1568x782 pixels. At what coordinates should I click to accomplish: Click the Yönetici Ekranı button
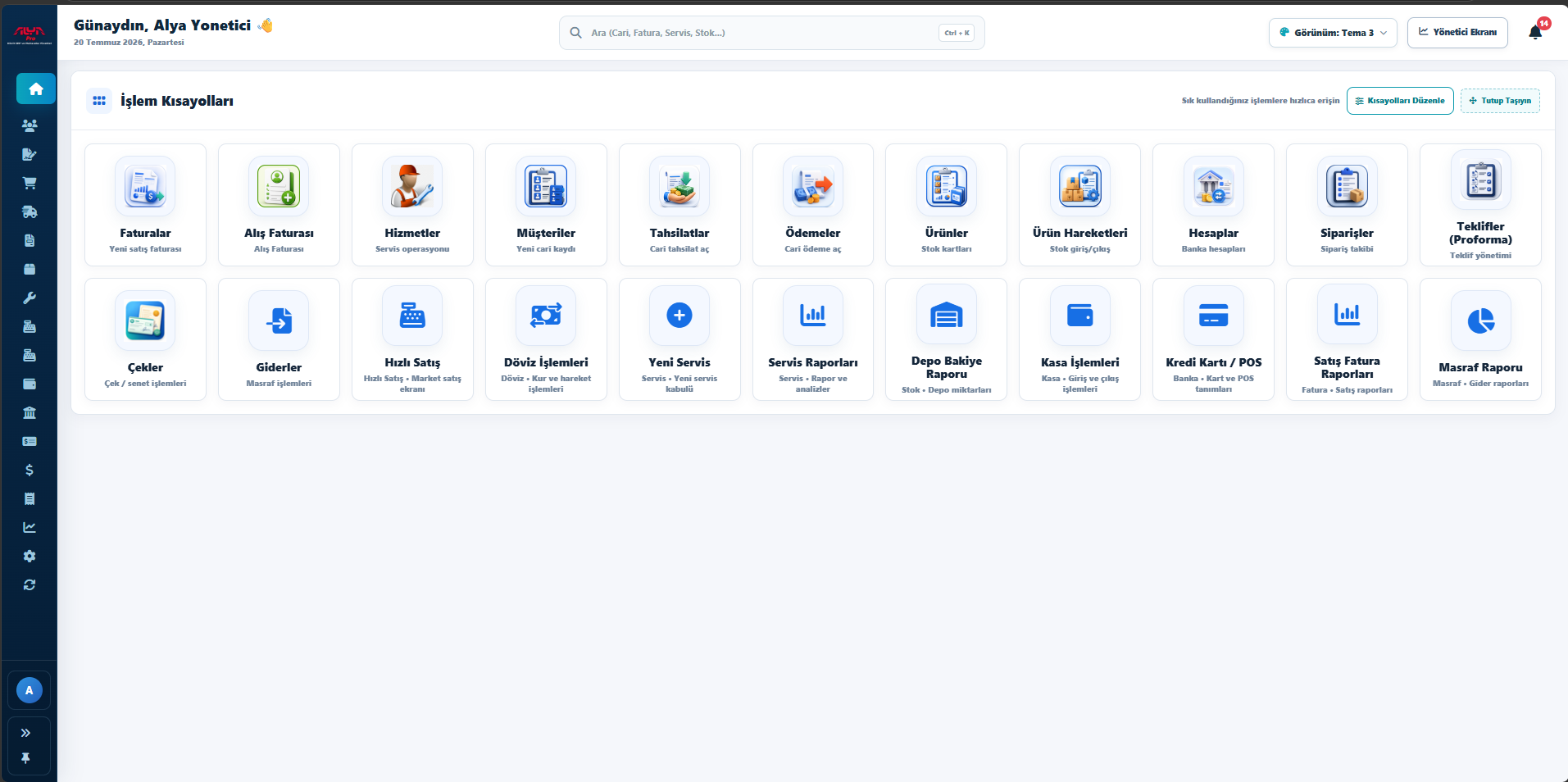(x=1457, y=32)
